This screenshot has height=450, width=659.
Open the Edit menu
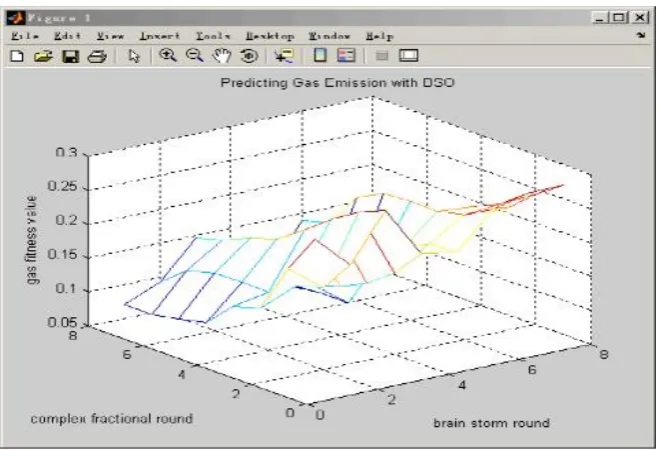pyautogui.click(x=67, y=36)
